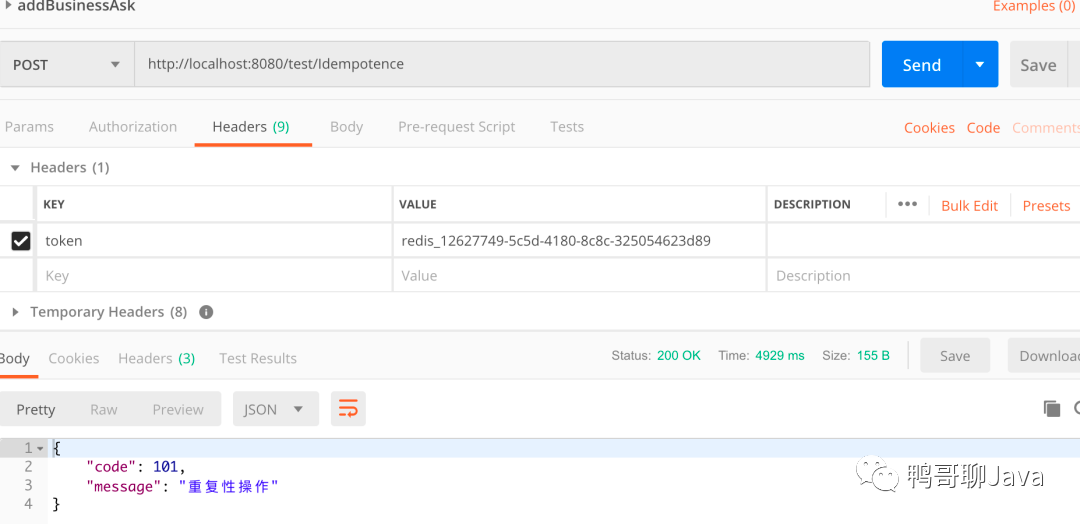The height and width of the screenshot is (524, 1080).
Task: Click the empty Key placeholder field
Action: [x=214, y=275]
